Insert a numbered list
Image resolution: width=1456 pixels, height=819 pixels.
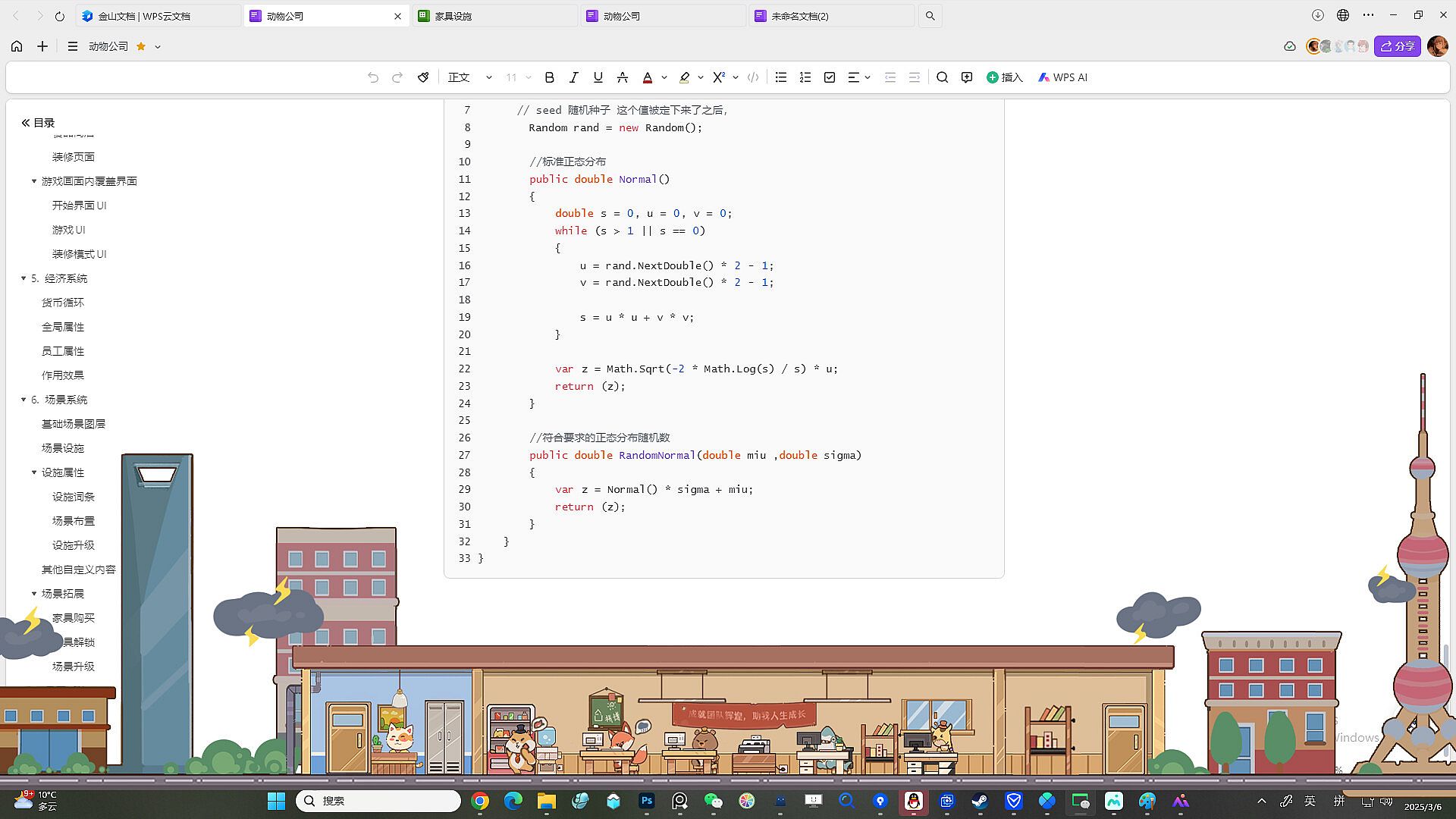tap(805, 77)
